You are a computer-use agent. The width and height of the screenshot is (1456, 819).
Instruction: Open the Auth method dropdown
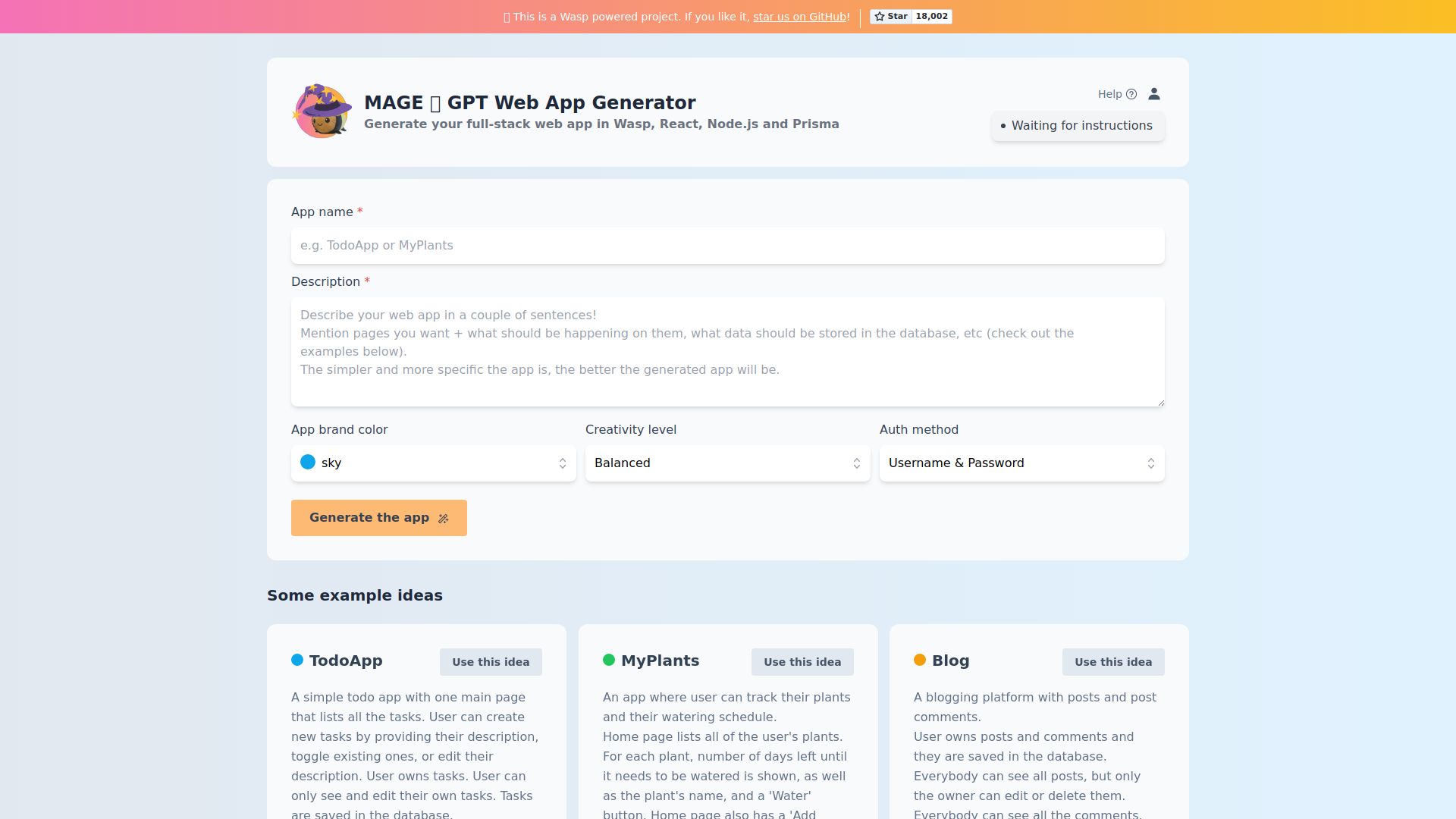[1021, 463]
